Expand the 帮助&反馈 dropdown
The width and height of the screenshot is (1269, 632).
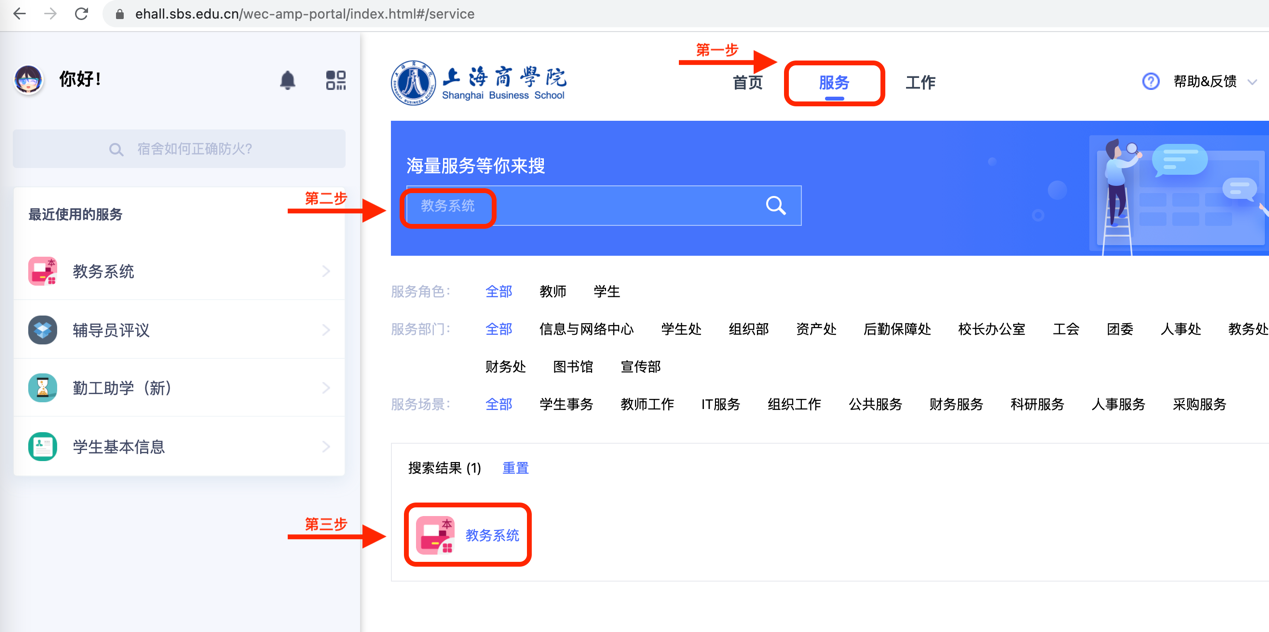(x=1252, y=82)
